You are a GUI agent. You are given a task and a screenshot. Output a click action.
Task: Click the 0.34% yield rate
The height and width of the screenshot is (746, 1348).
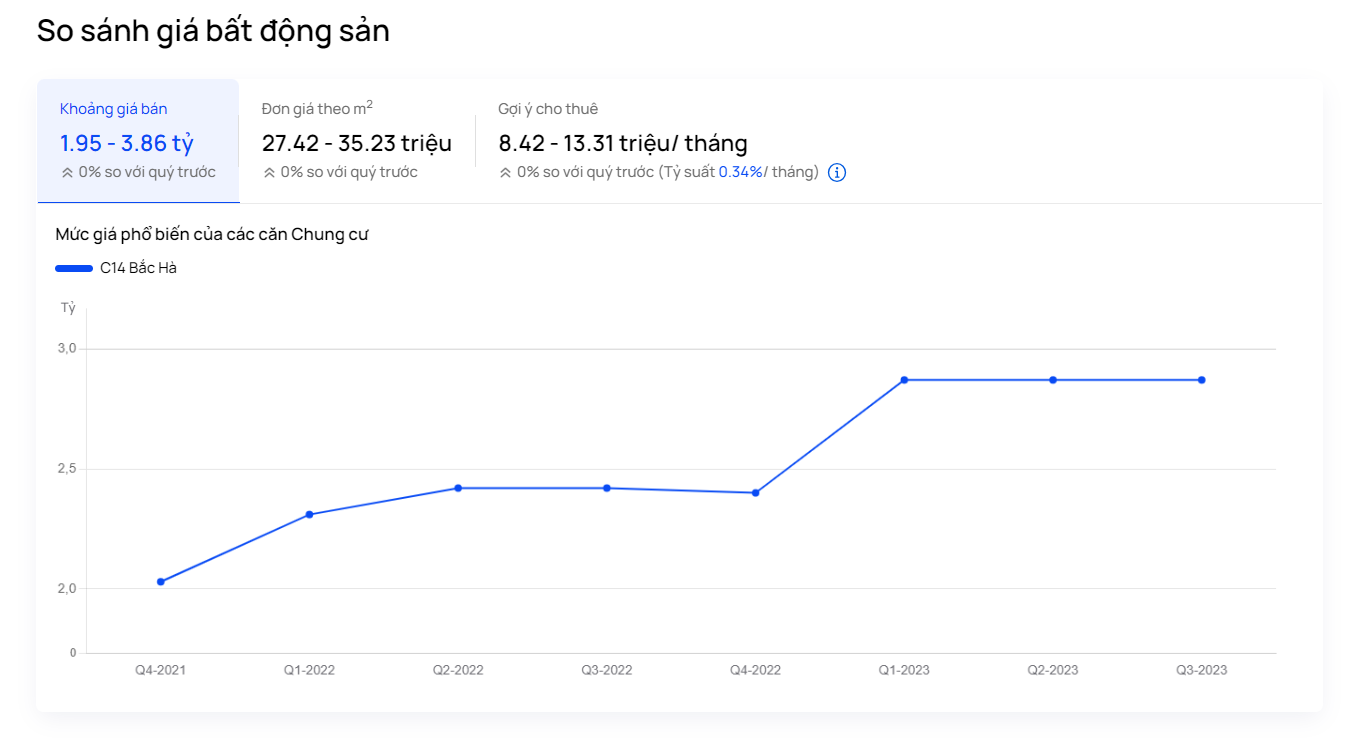(741, 172)
